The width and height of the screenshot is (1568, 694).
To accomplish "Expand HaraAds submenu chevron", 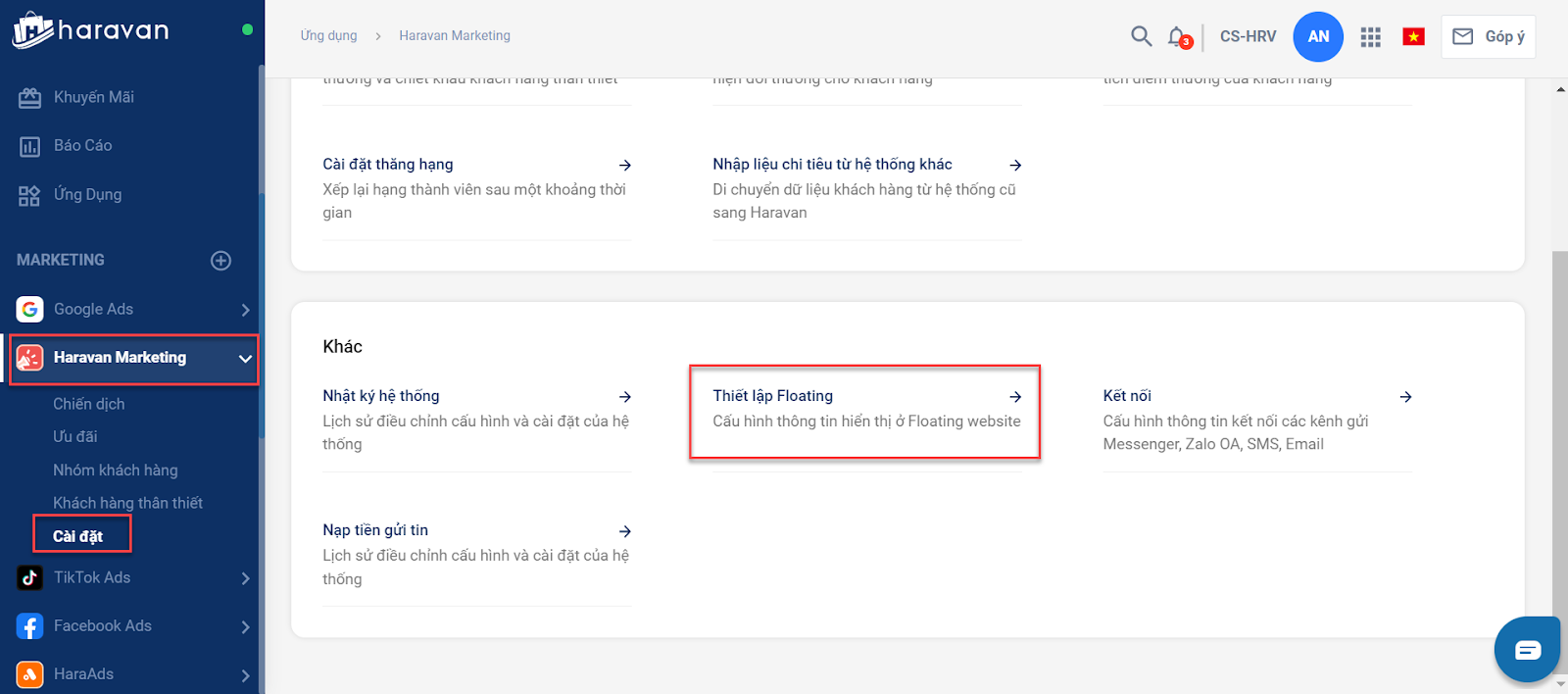I will click(245, 675).
